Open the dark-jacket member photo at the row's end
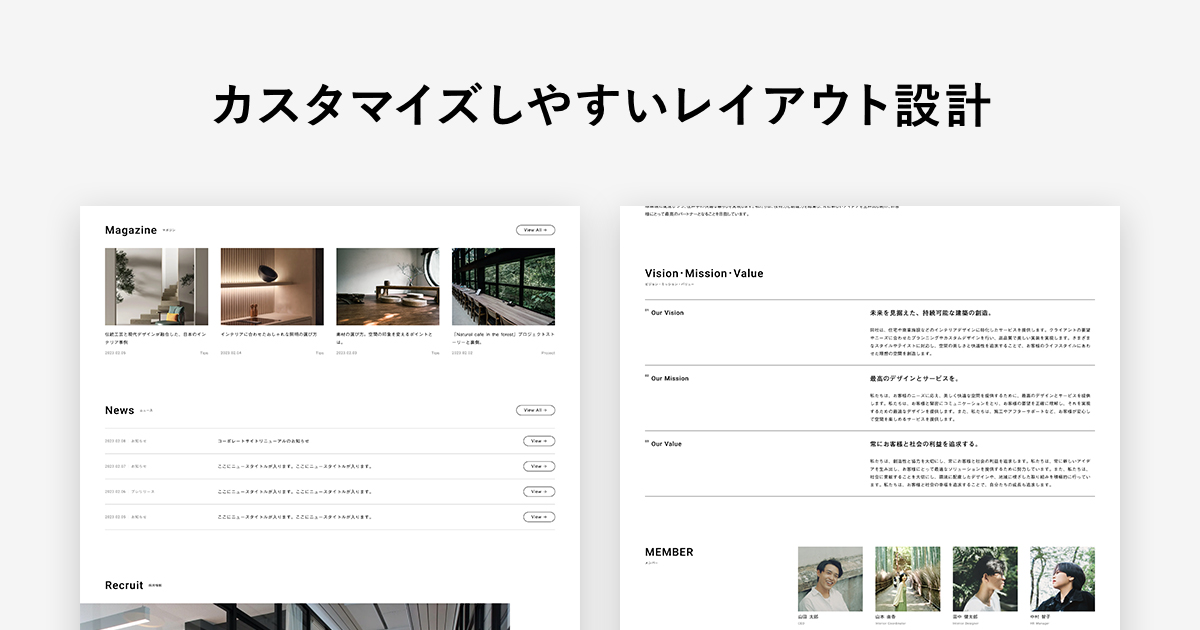This screenshot has width=1200, height=630. [1063, 579]
